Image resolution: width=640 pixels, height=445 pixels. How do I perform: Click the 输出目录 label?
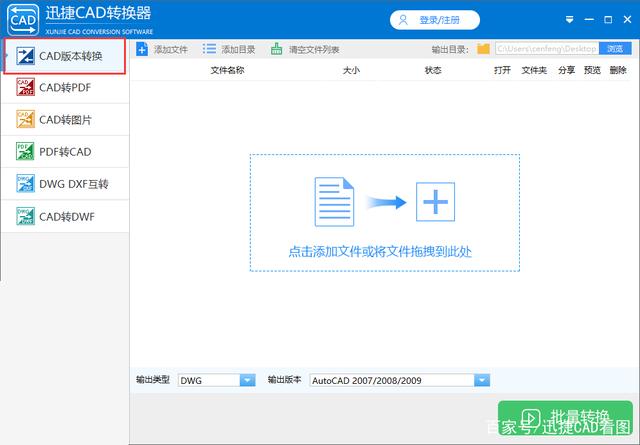450,50
